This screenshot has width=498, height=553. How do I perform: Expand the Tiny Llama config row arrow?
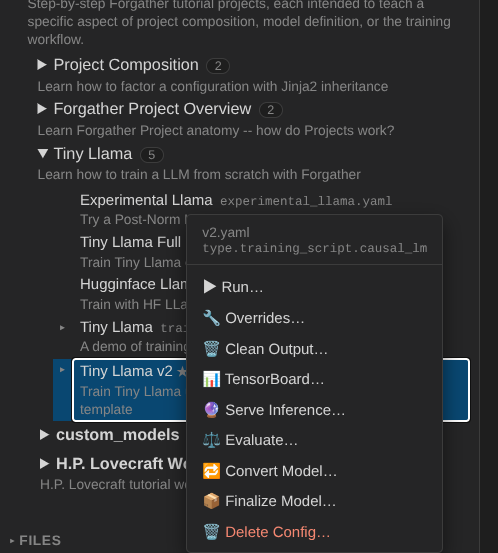[62, 328]
